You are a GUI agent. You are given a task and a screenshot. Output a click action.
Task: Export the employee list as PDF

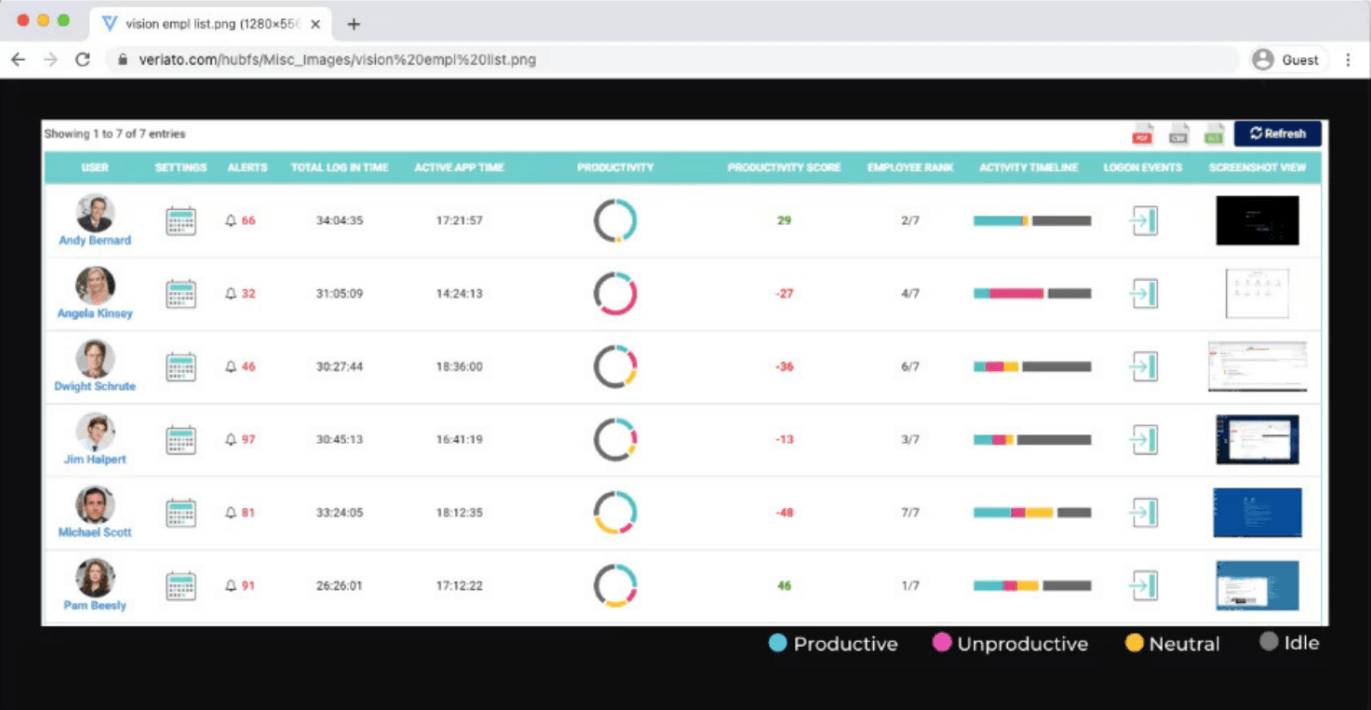pyautogui.click(x=1142, y=134)
